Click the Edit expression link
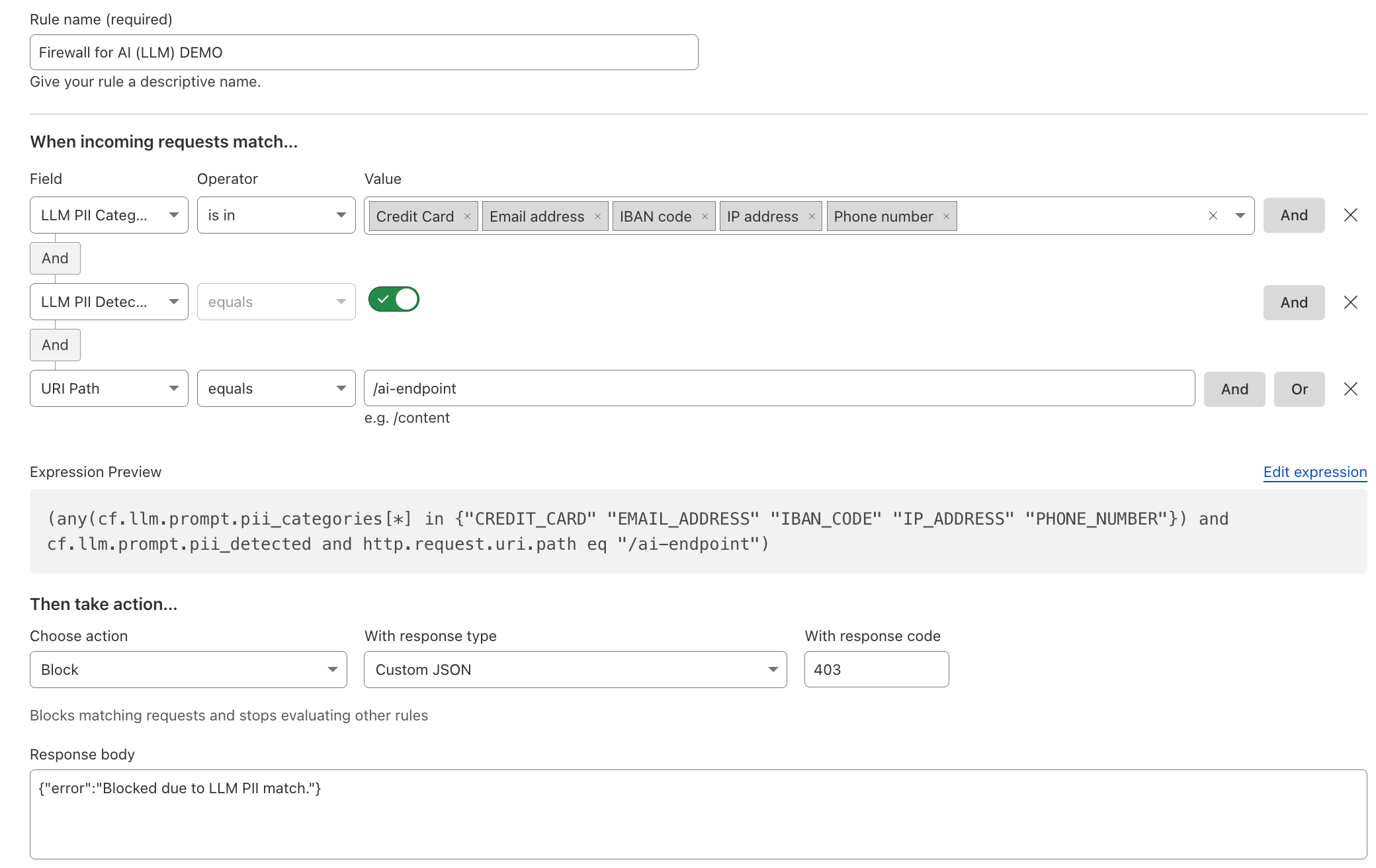 (x=1314, y=472)
